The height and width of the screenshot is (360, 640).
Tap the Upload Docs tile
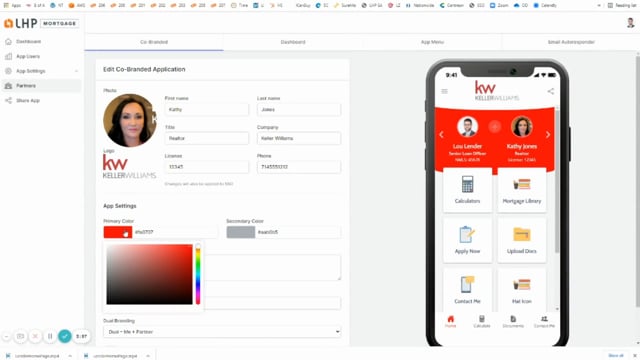pos(522,240)
